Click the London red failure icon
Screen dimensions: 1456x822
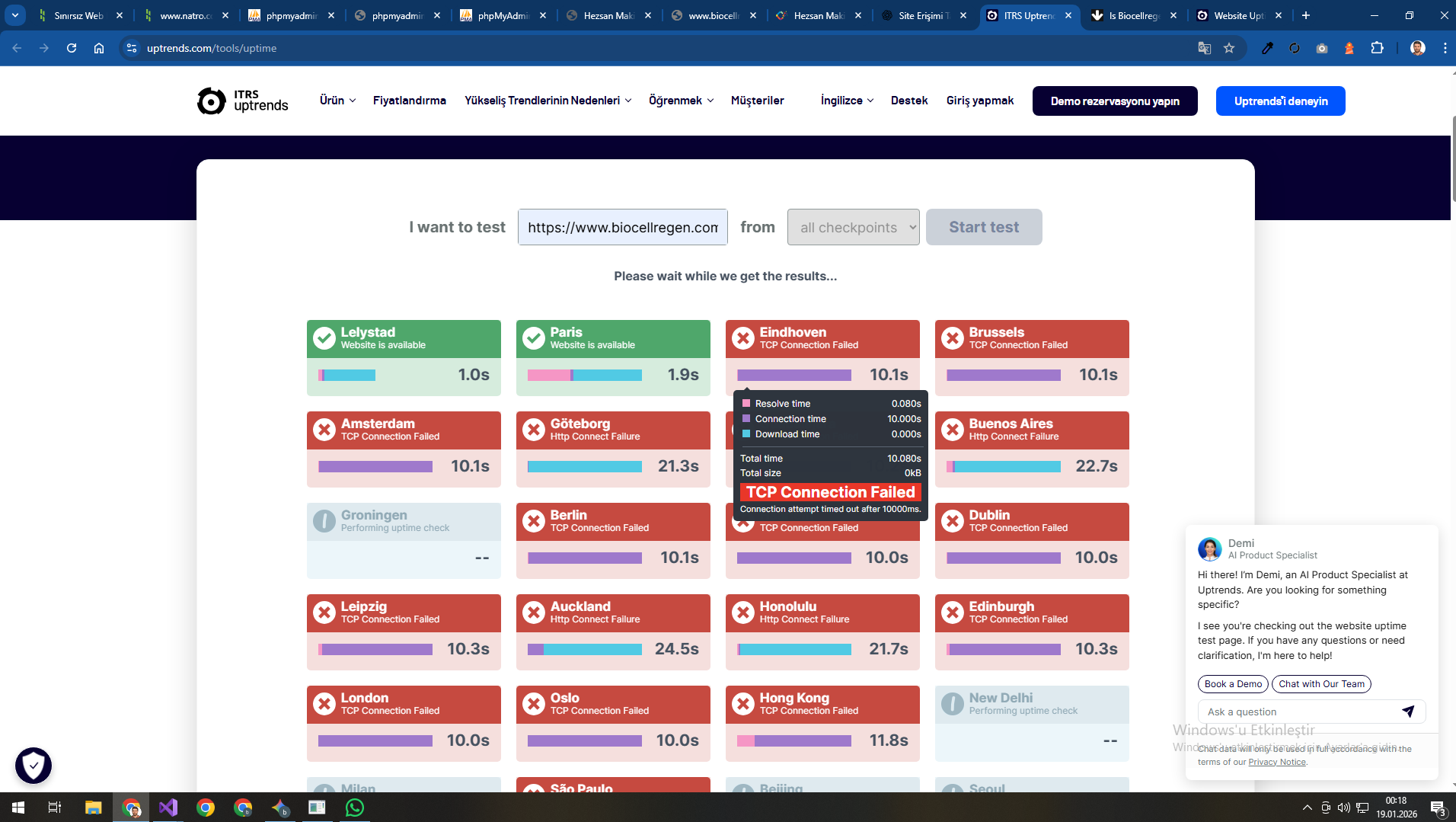[x=324, y=704]
